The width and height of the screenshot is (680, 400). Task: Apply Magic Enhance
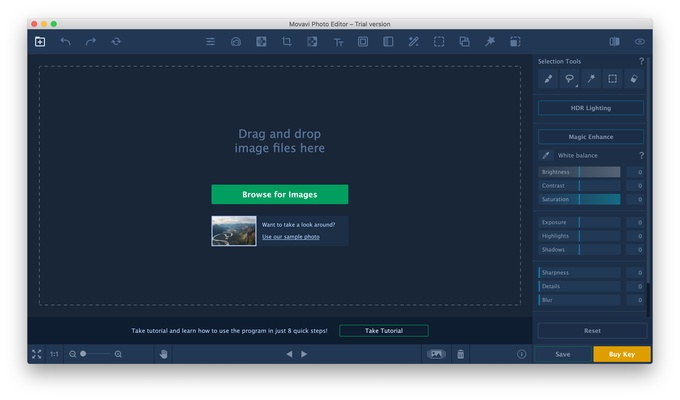tap(591, 137)
